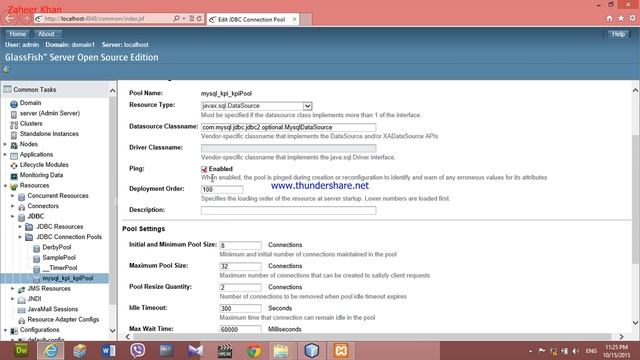Open the JavaMail Sessions tree item

click(x=52, y=309)
